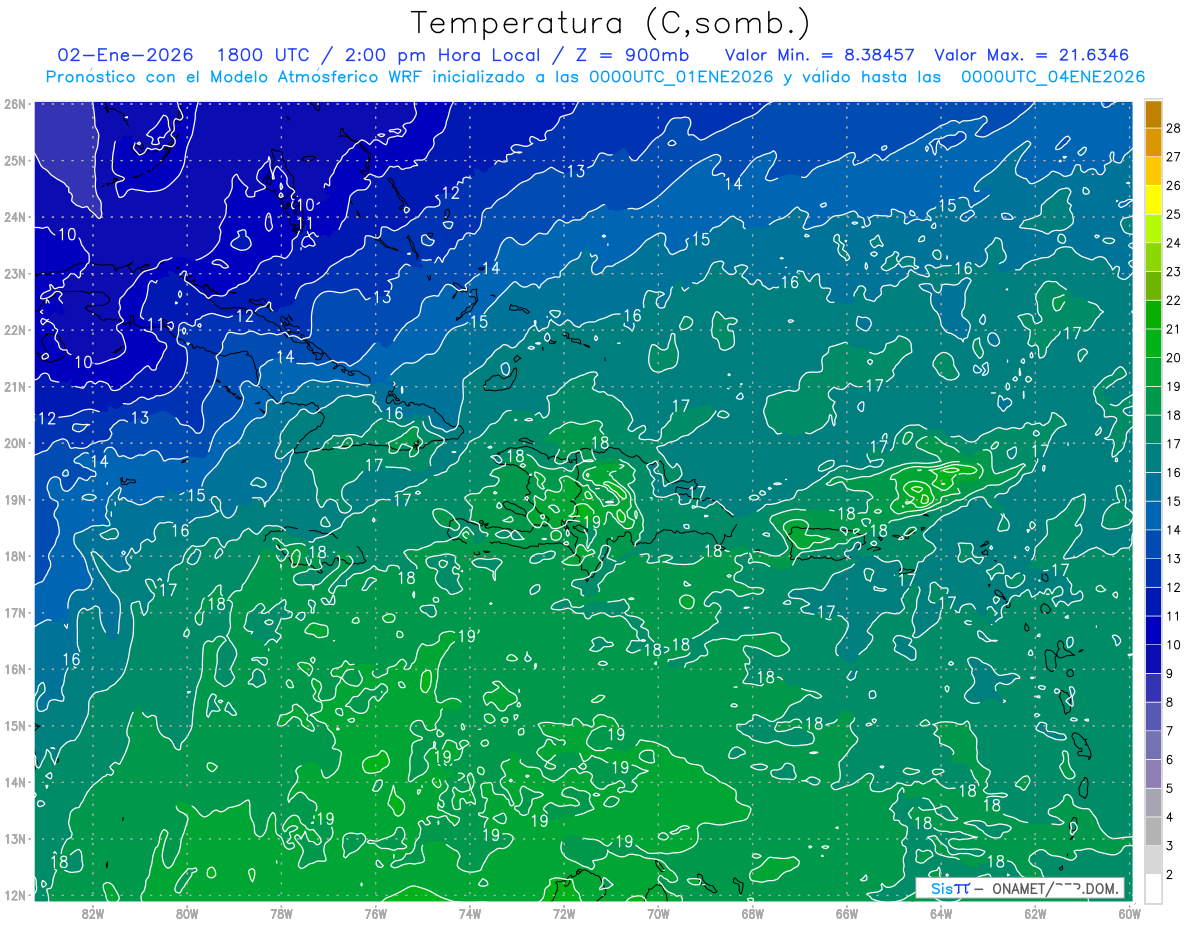The height and width of the screenshot is (927, 1200).
Task: Click the '16N' latitude axis label
Action: pos(15,669)
